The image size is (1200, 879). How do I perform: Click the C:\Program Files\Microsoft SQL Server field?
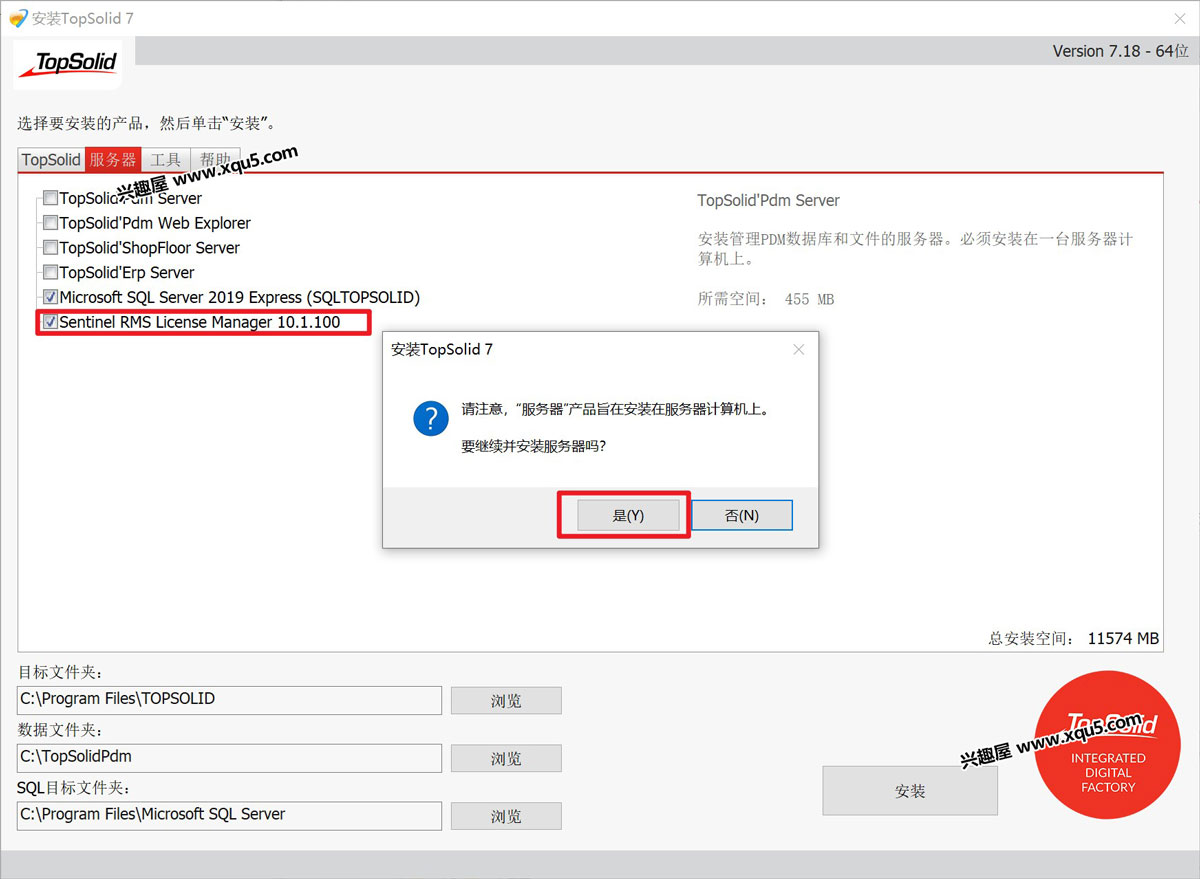(229, 816)
